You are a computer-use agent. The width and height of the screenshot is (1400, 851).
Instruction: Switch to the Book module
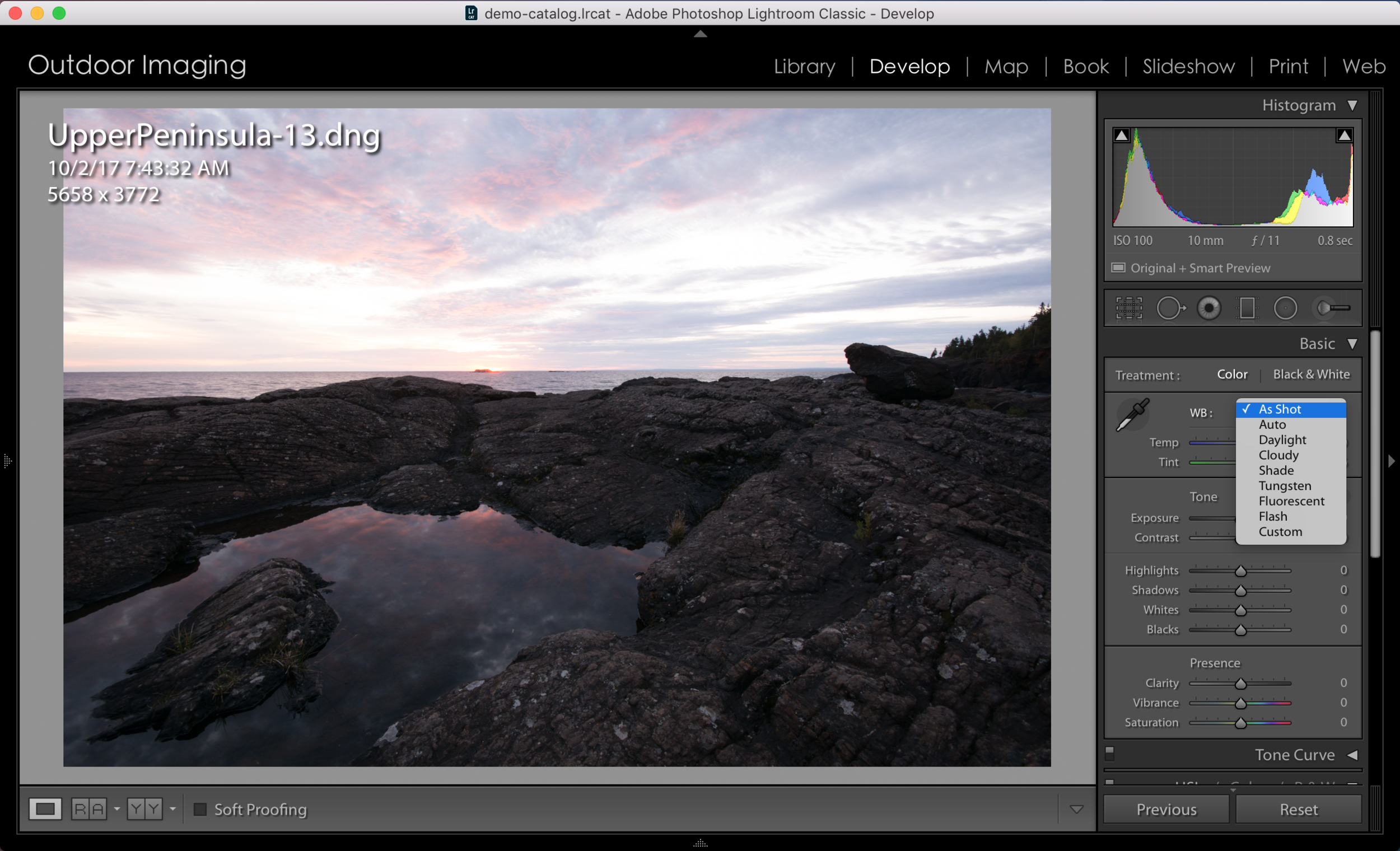tap(1085, 67)
